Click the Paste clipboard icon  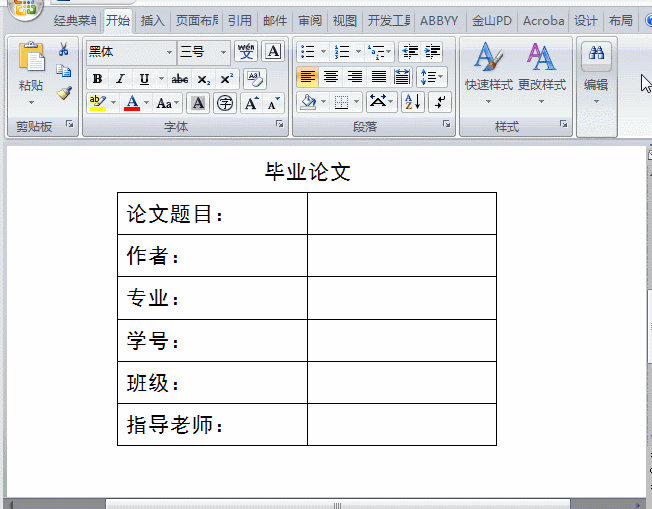pos(31,56)
